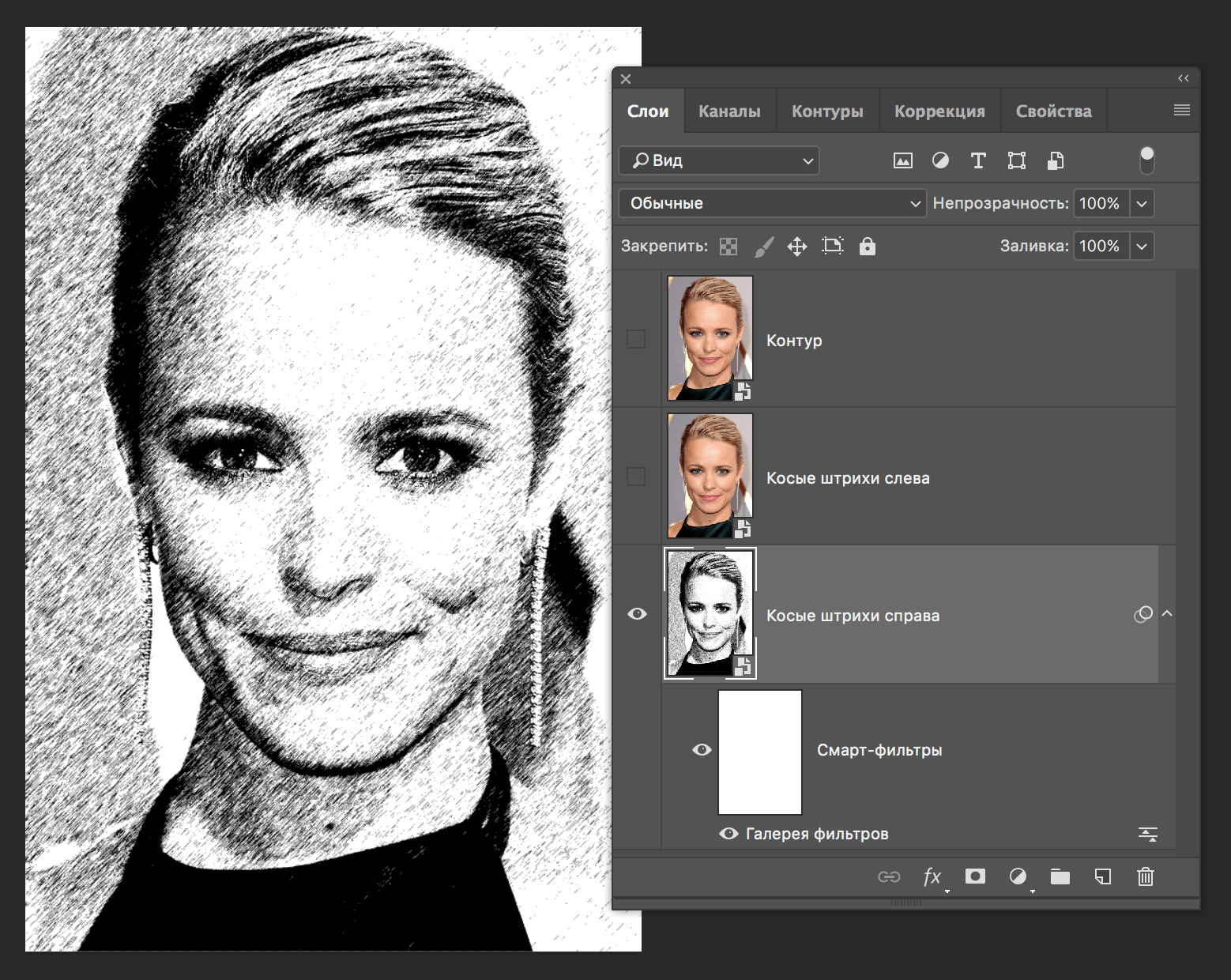Filter layers by type using the text icon
Image resolution: width=1231 pixels, height=980 pixels.
click(978, 160)
